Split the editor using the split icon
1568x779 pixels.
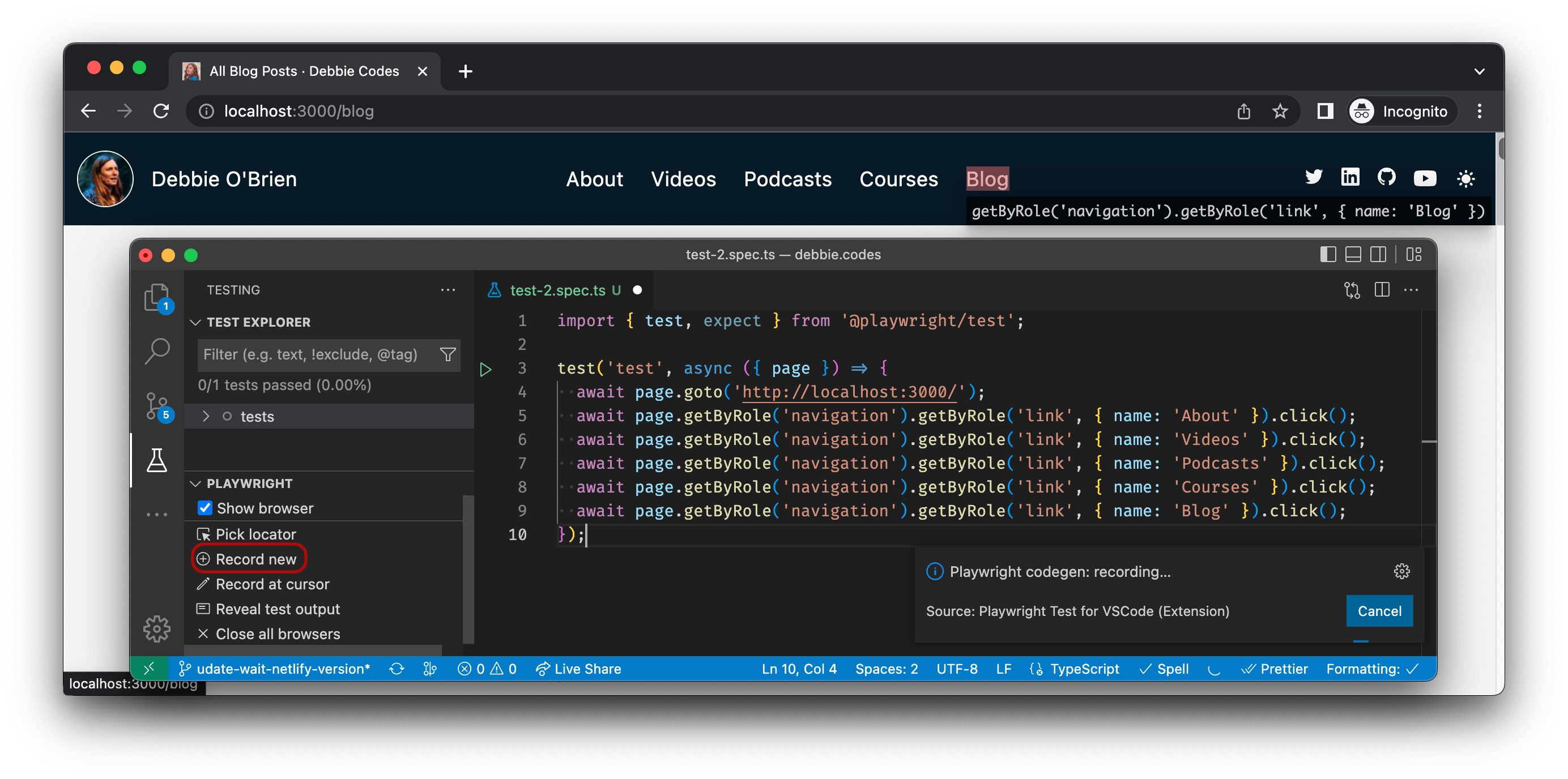click(x=1382, y=290)
